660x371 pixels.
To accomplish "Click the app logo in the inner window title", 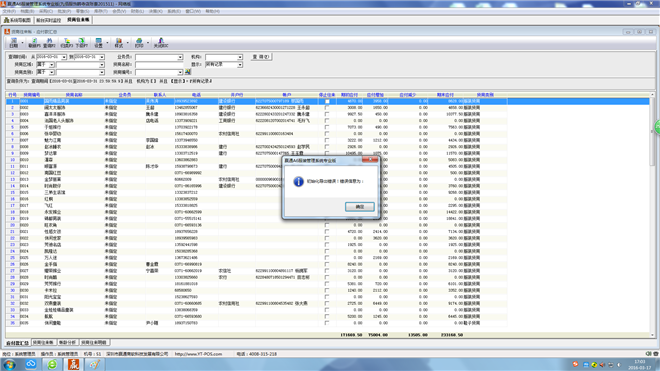I will click(7, 32).
